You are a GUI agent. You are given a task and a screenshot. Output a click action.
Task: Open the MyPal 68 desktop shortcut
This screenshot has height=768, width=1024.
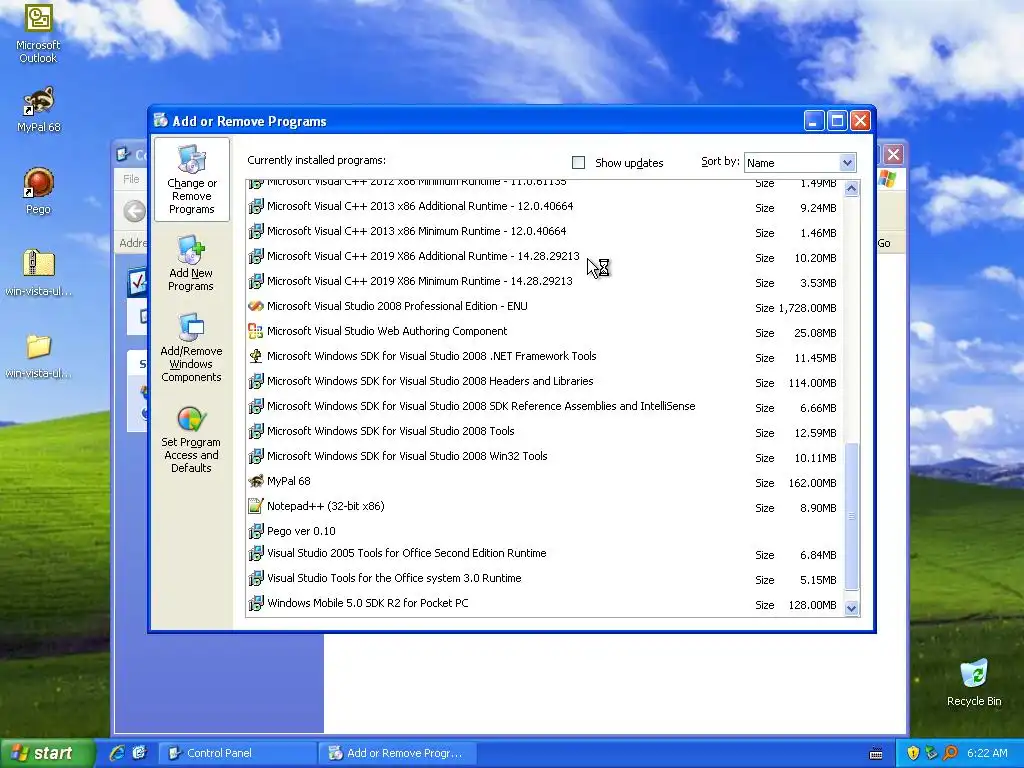[x=38, y=108]
